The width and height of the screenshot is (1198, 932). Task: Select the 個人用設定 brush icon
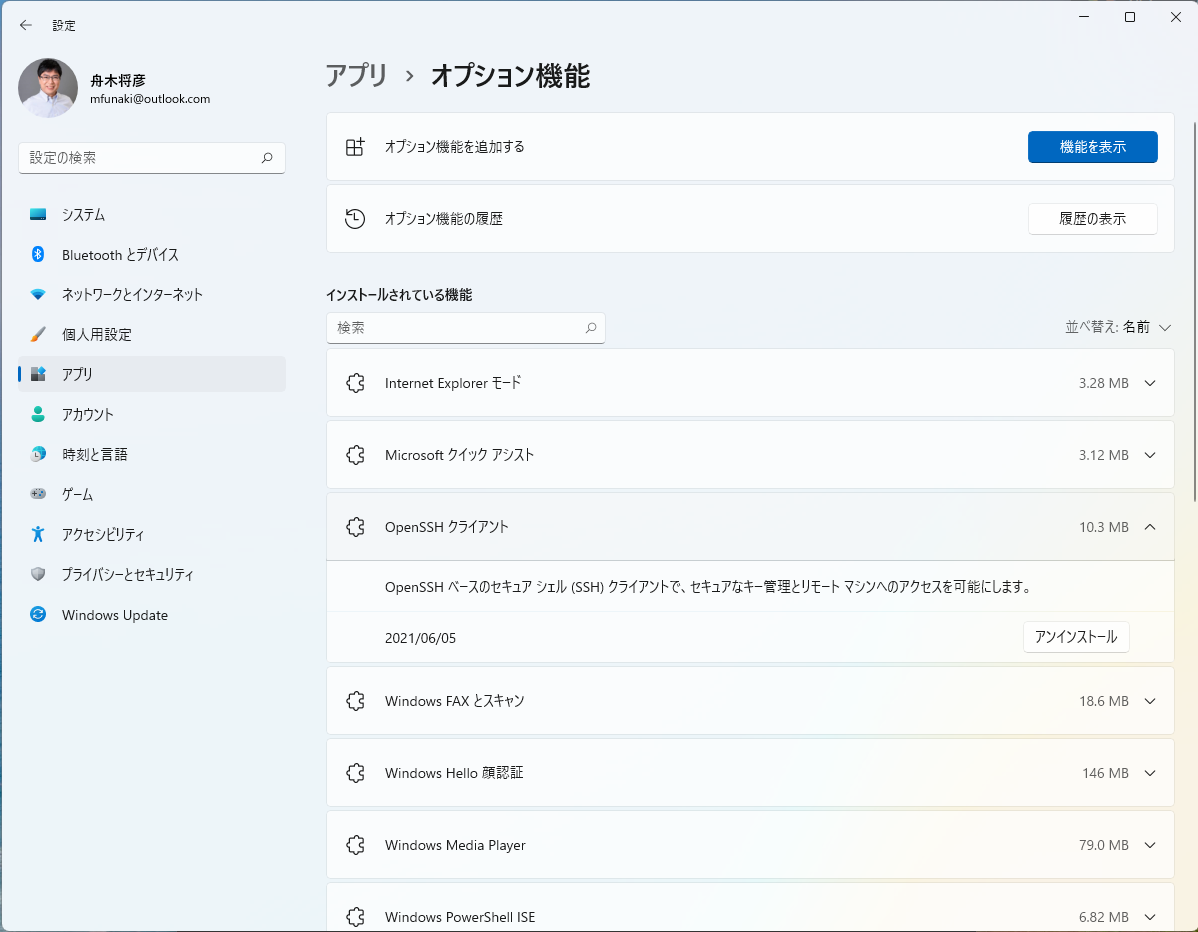tap(36, 334)
